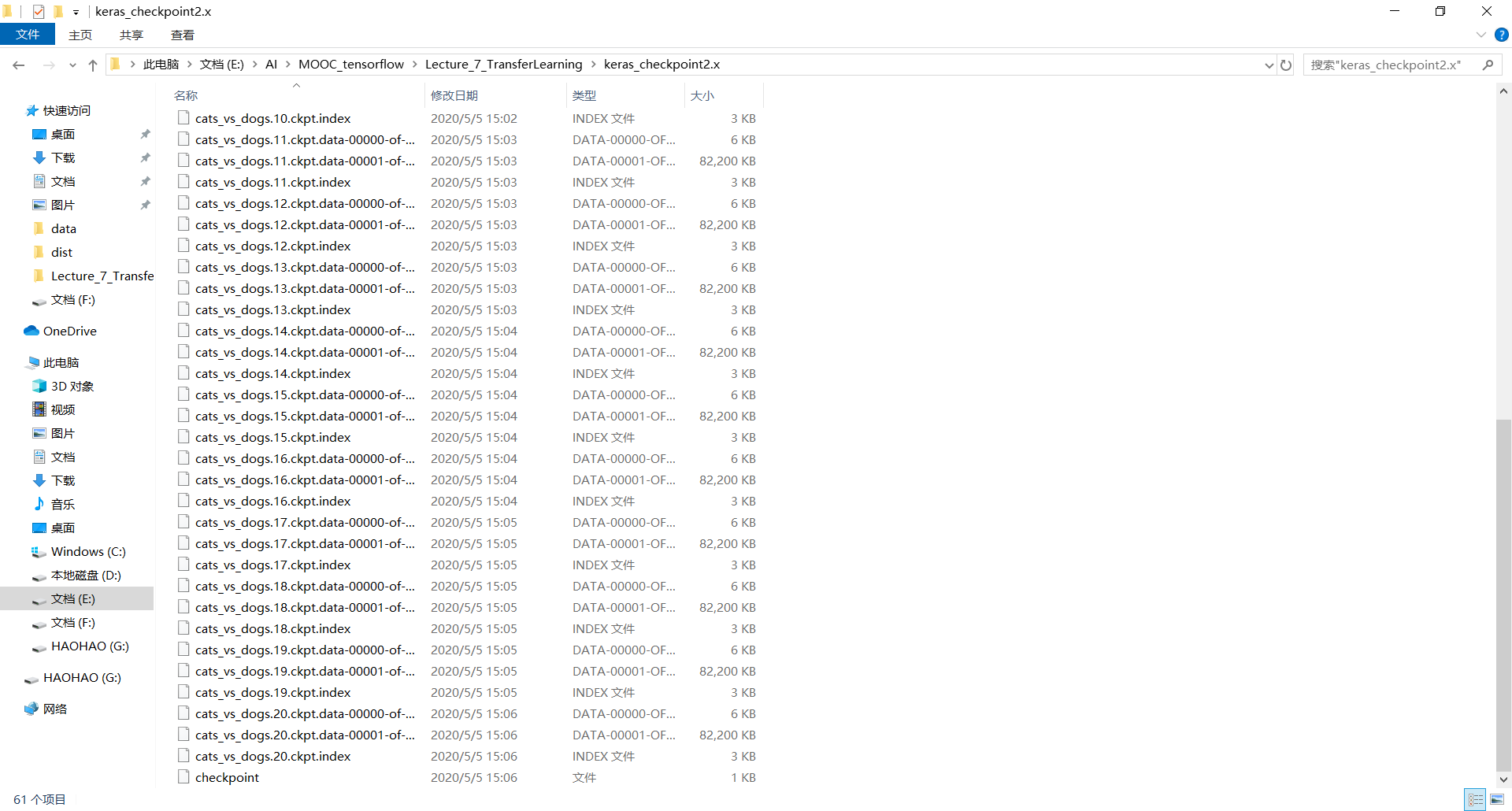
Task: Select file cats_vs_dogs.10.ckpt.index
Action: [272, 118]
